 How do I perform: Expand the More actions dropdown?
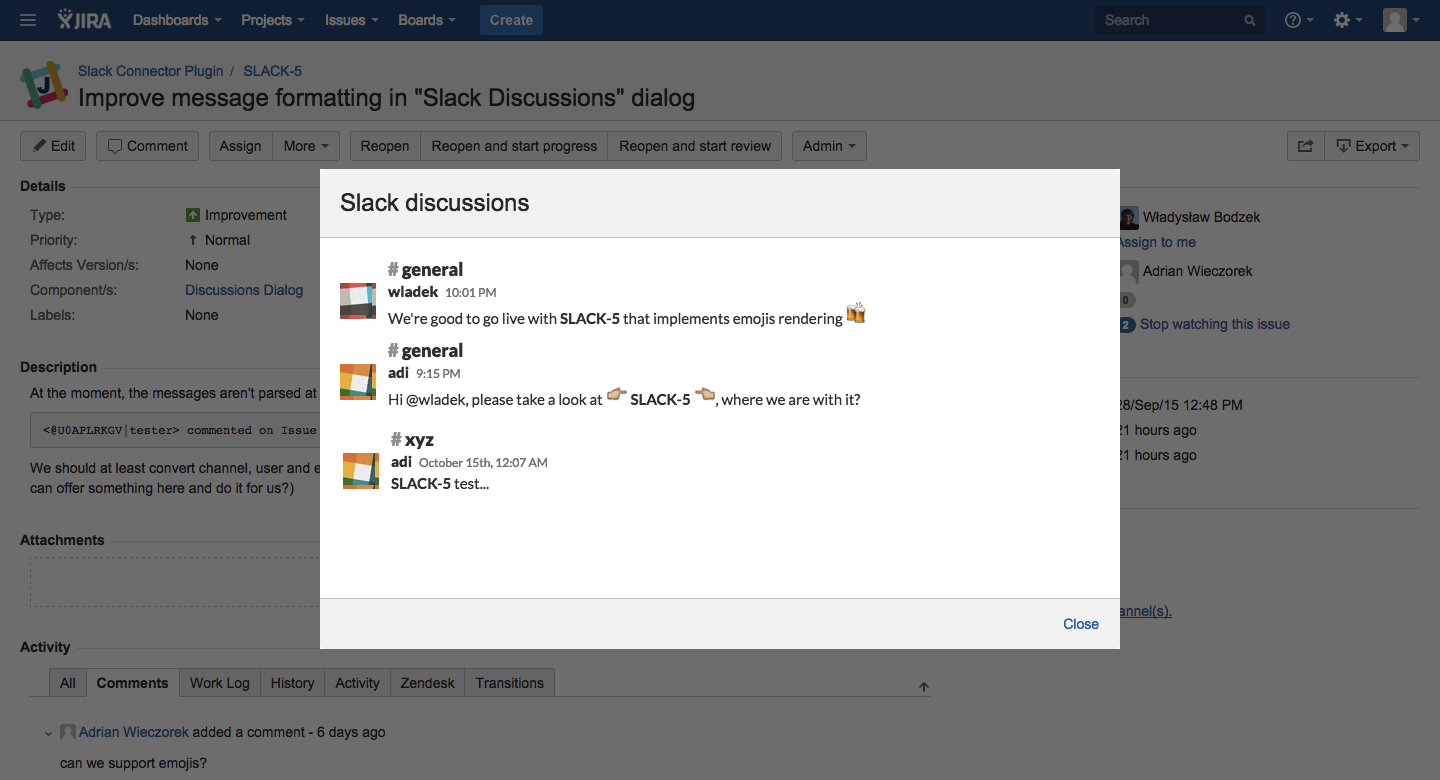pos(306,146)
